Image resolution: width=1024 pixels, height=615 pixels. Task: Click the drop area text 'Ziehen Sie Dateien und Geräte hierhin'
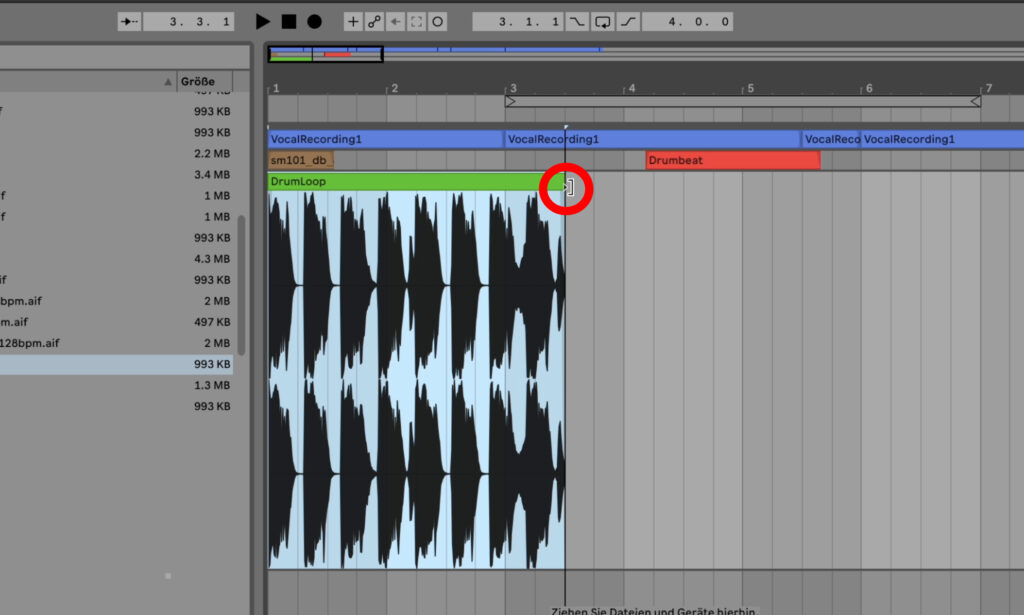tap(653, 611)
